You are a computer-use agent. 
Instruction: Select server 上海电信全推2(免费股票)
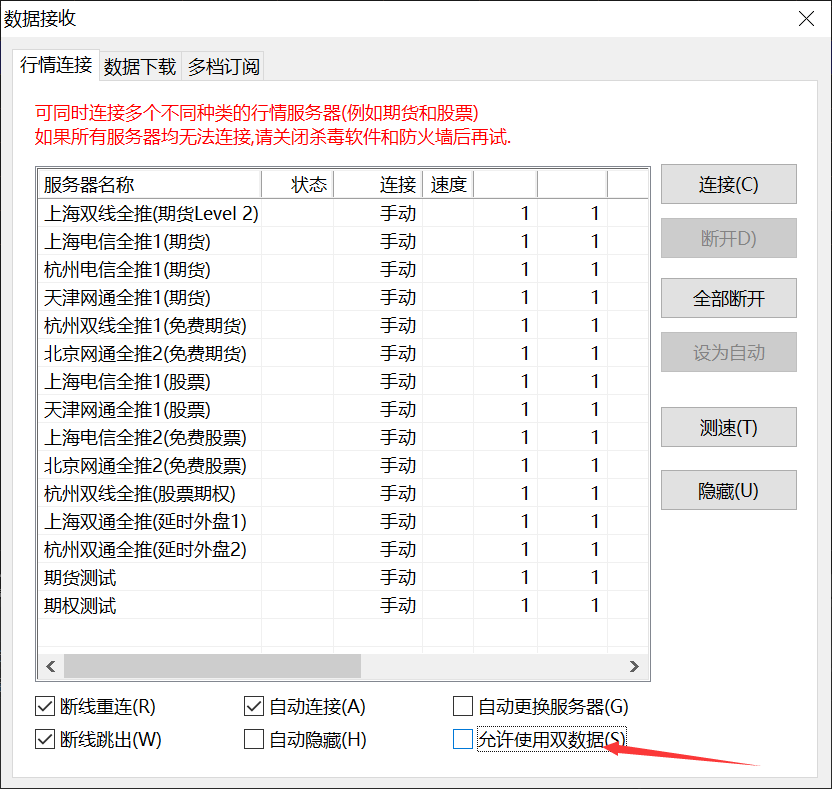coord(343,438)
